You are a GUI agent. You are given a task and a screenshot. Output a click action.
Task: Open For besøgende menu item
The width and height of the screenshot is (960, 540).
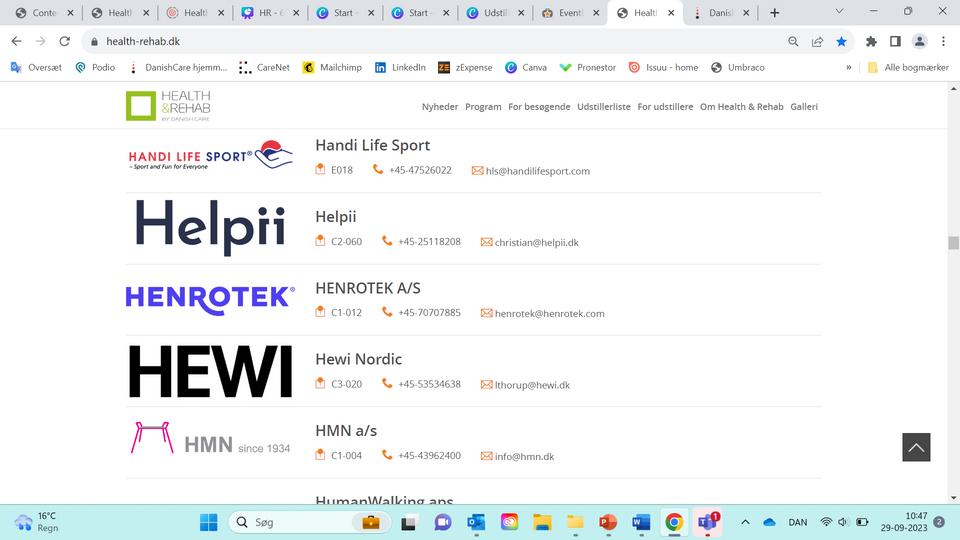(539, 107)
